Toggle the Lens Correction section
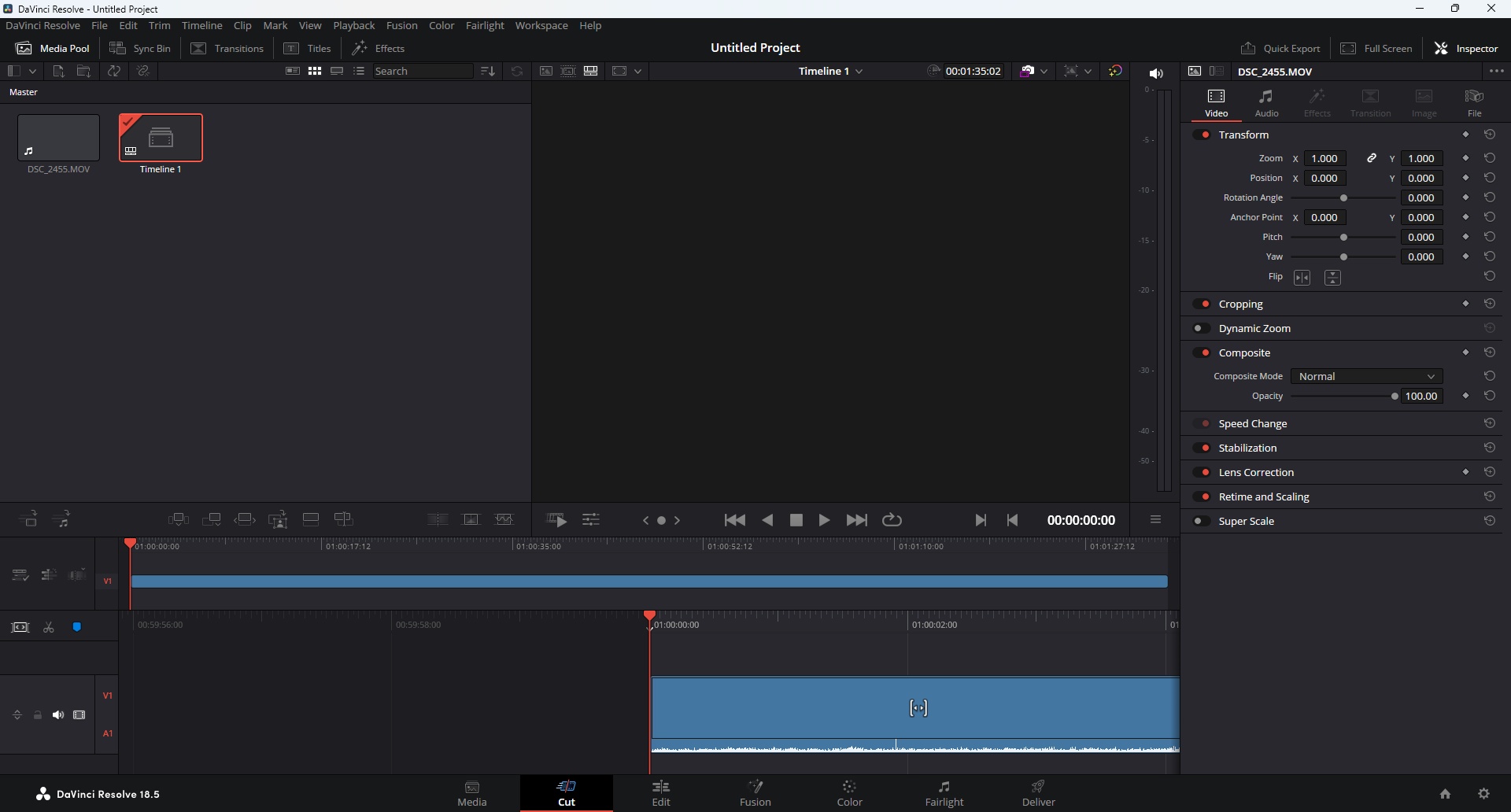The height and width of the screenshot is (812, 1511). coord(1202,472)
